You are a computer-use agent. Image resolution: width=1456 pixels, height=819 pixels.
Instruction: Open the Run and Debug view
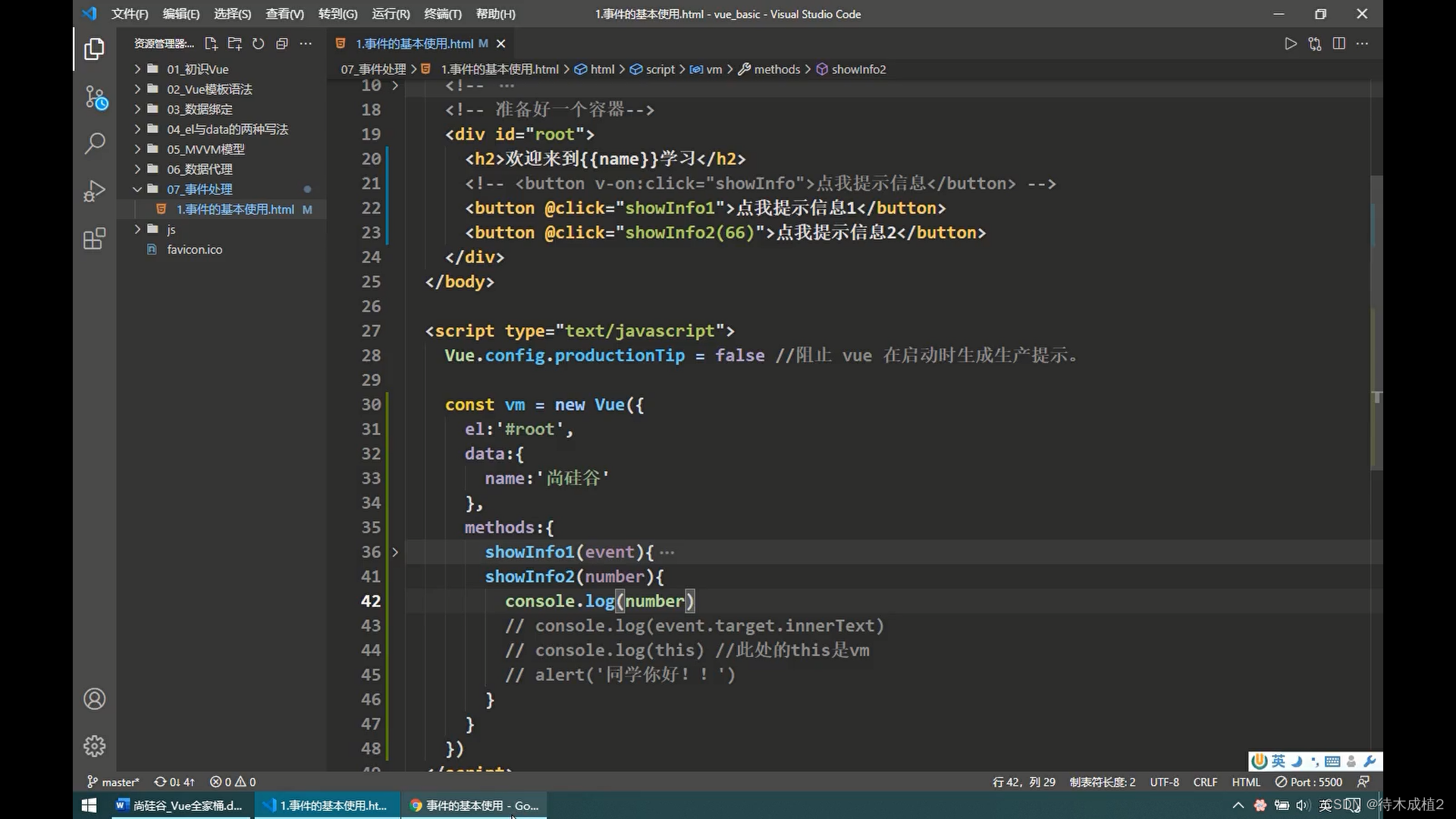(x=94, y=190)
